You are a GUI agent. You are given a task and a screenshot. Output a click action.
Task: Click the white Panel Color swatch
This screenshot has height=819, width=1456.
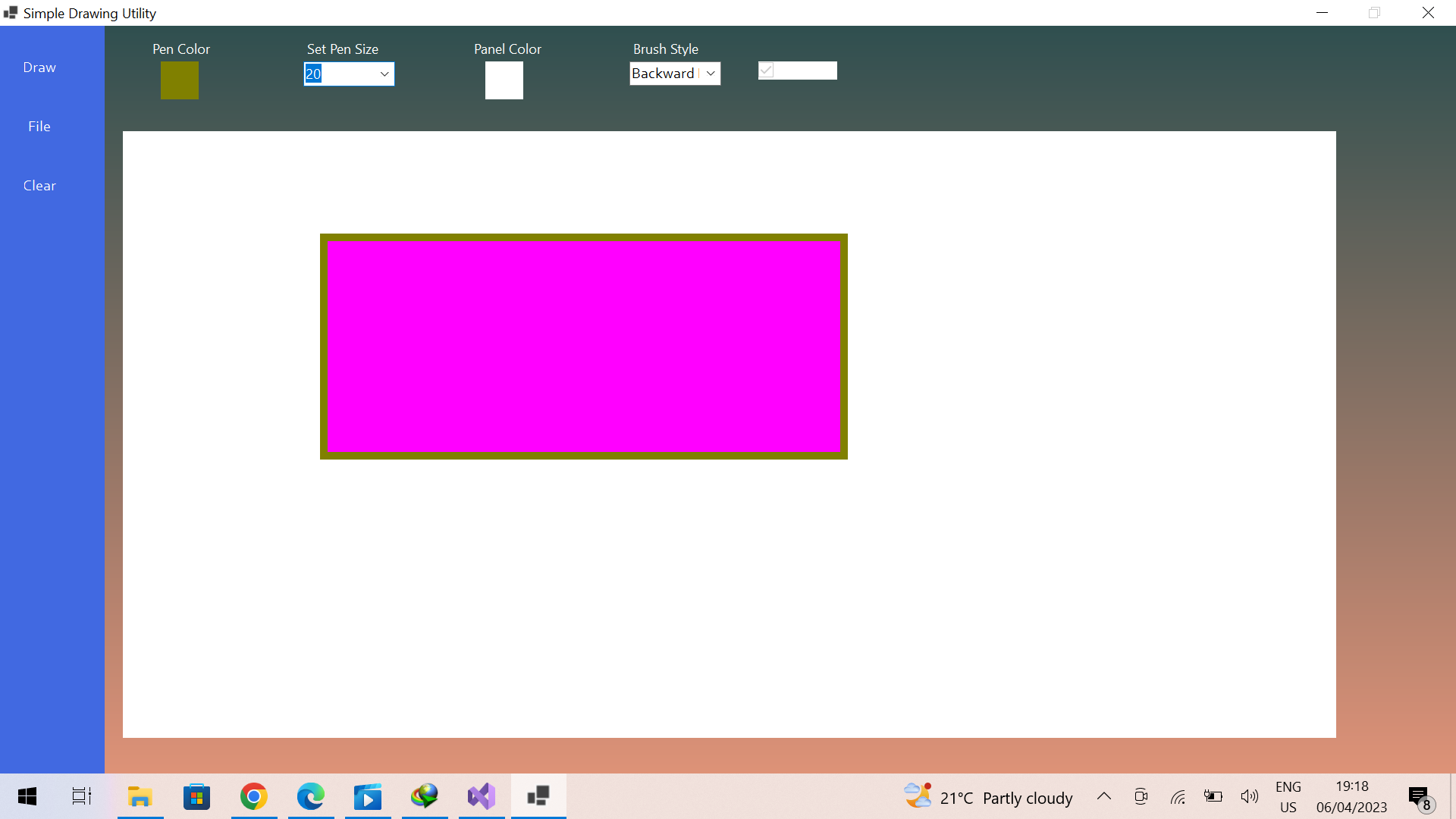point(504,80)
